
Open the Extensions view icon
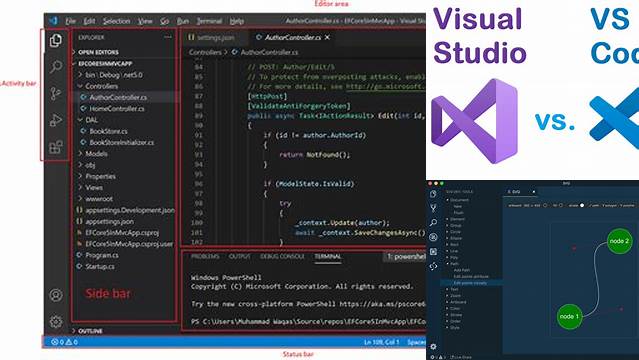[x=56, y=147]
